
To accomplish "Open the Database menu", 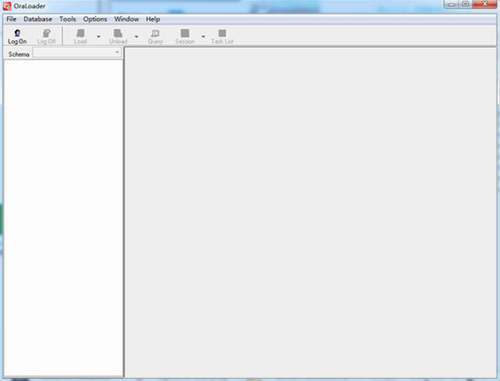I will [x=38, y=19].
